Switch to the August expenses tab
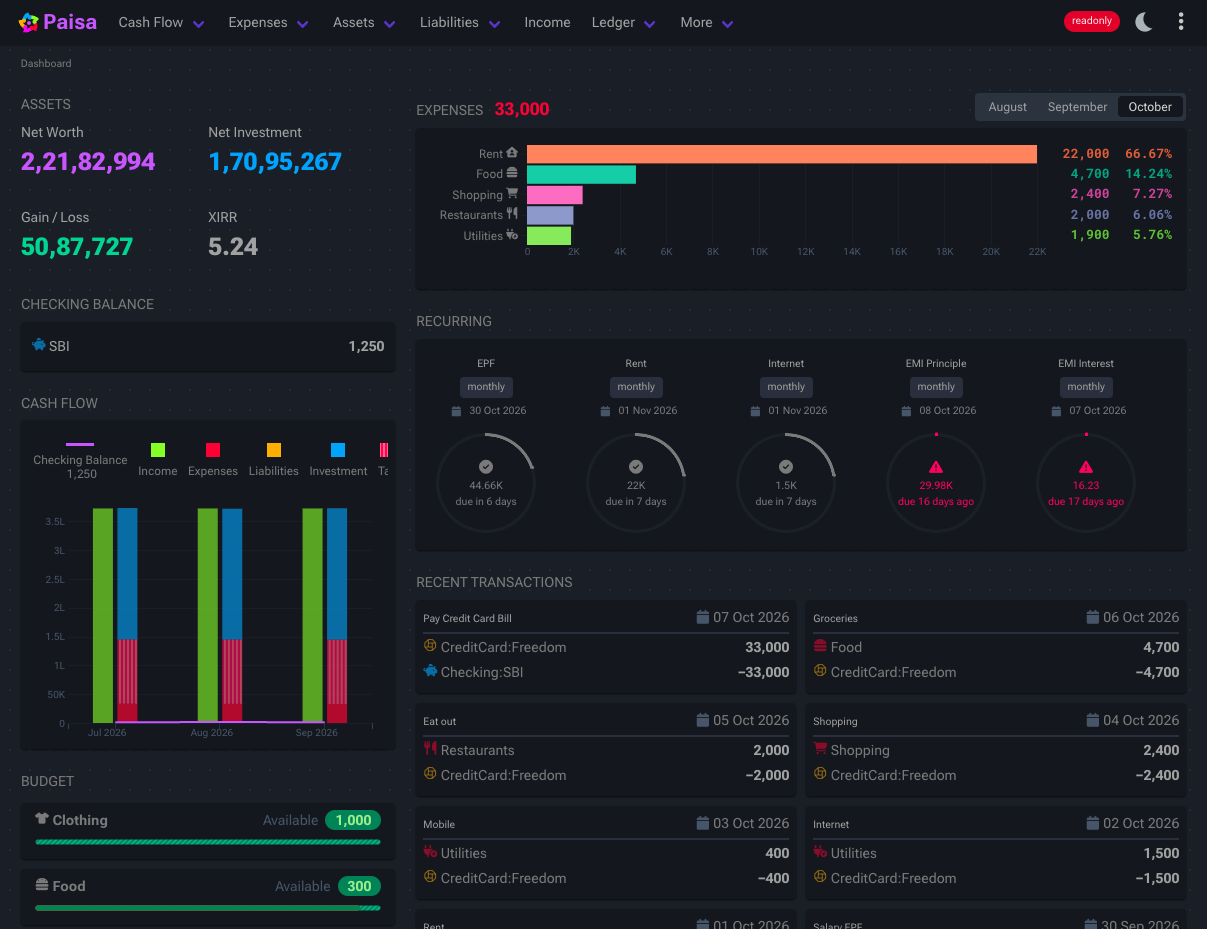 [x=1007, y=107]
